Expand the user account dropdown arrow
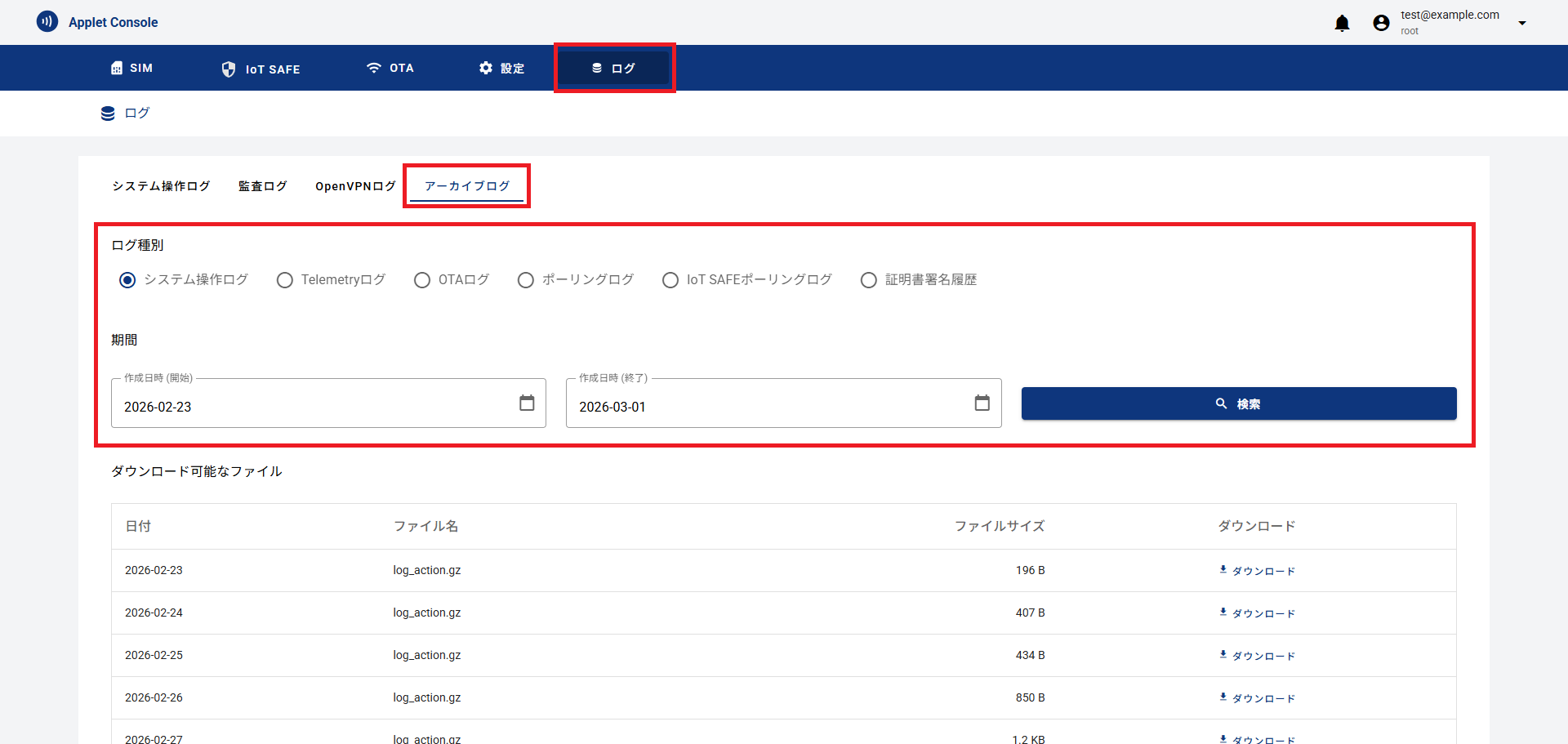Screen dimensions: 1568x744 point(1522,23)
